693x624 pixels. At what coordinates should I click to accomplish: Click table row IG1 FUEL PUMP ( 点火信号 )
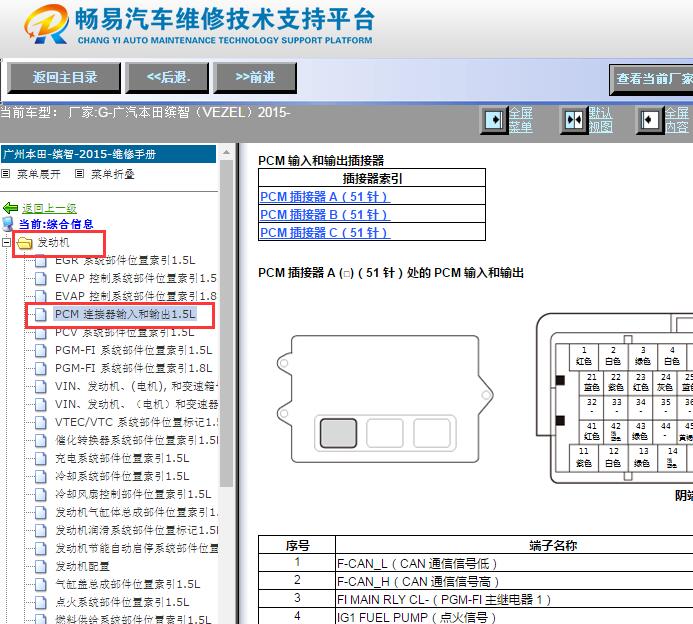tap(476, 617)
